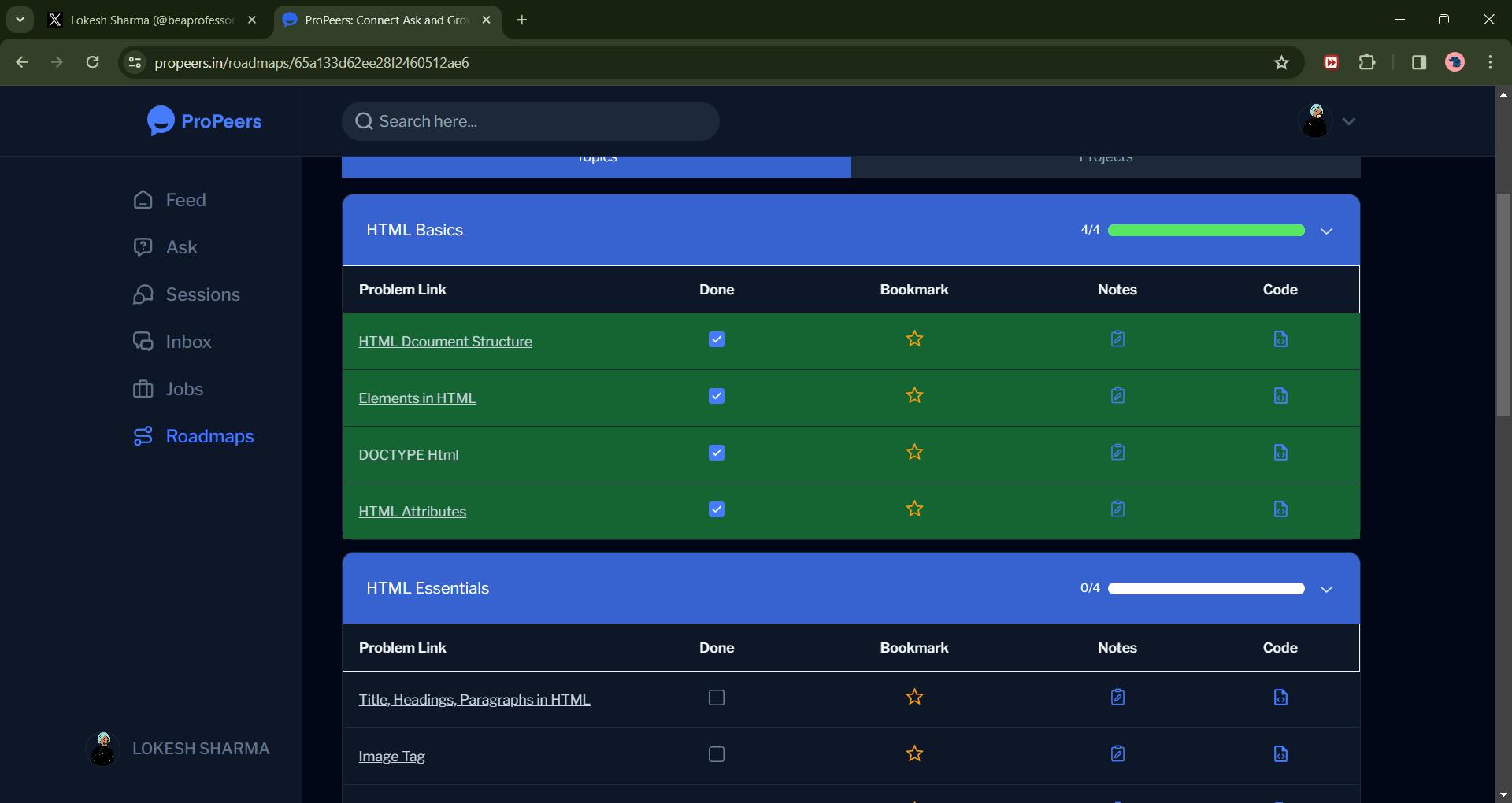Toggle the browser side panel

[1419, 62]
